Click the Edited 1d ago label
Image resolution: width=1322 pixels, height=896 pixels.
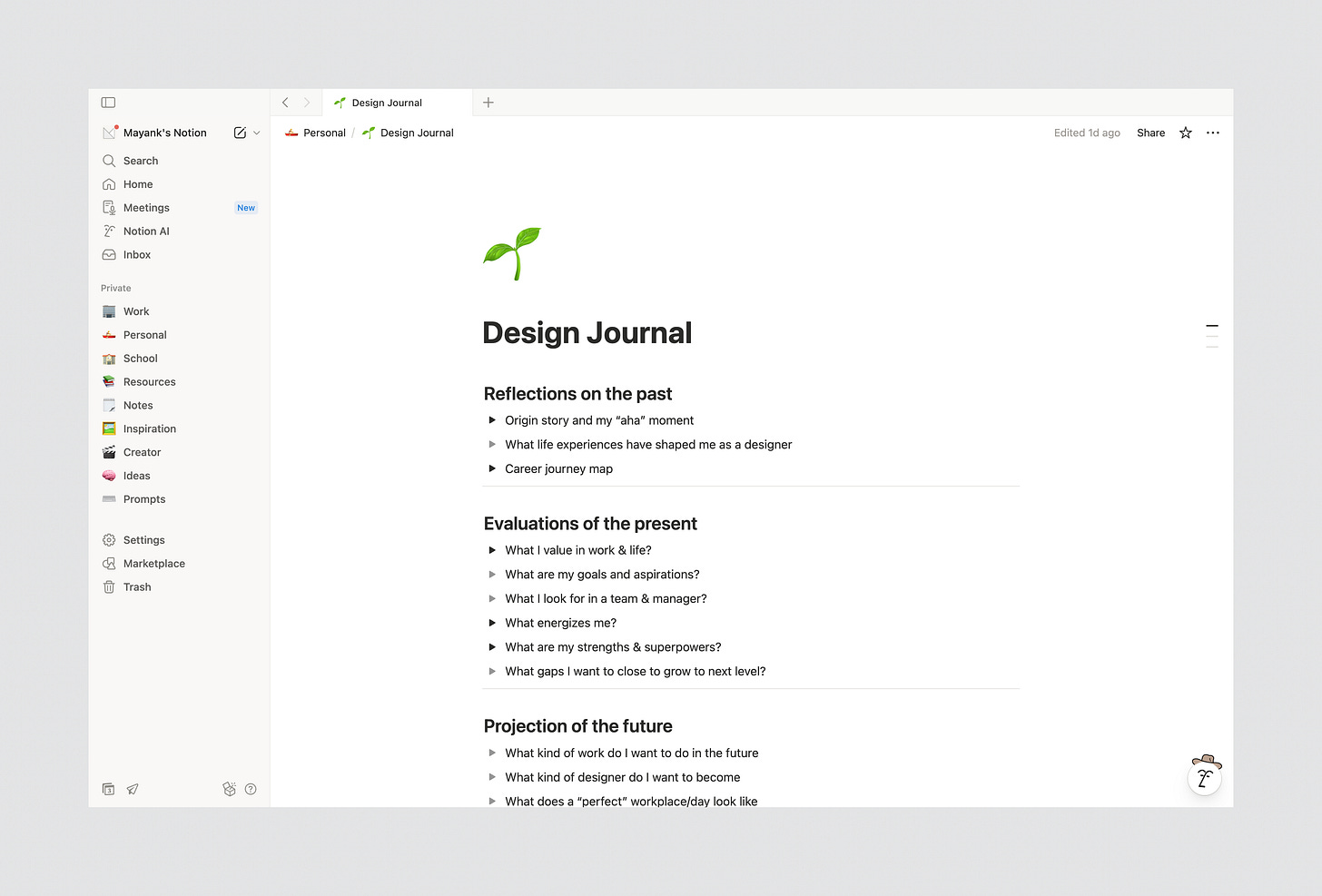pyautogui.click(x=1087, y=133)
